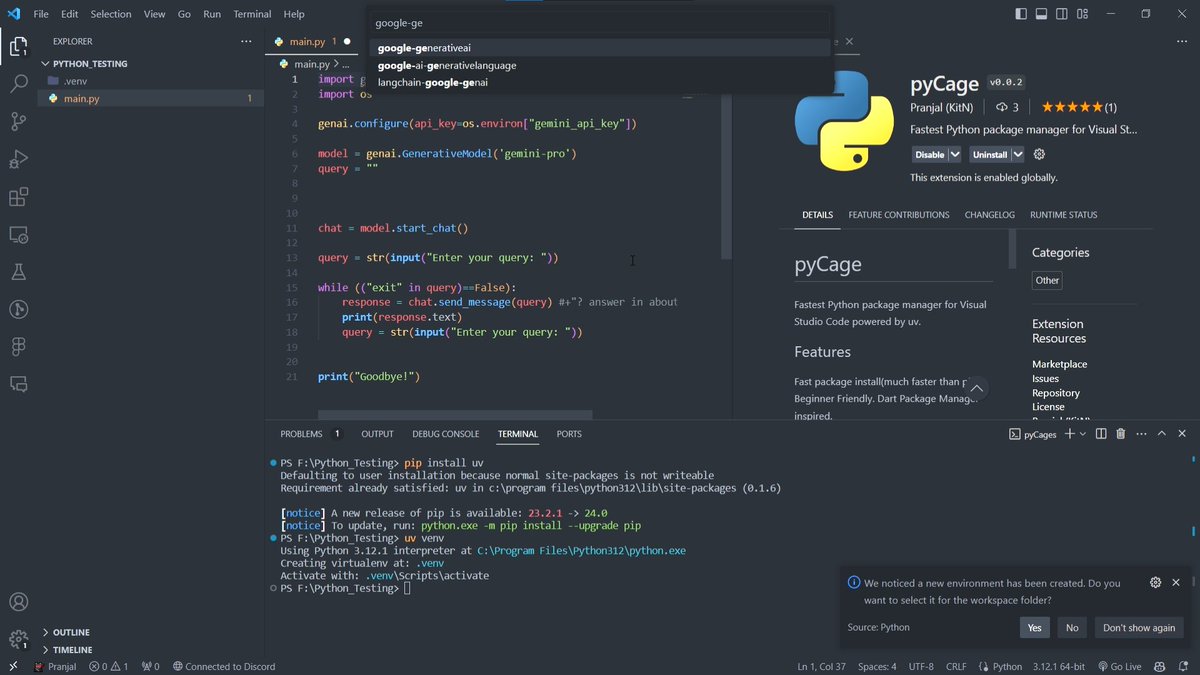Image resolution: width=1200 pixels, height=675 pixels.
Task: Open the chat comments icon in activity bar
Action: [18, 384]
